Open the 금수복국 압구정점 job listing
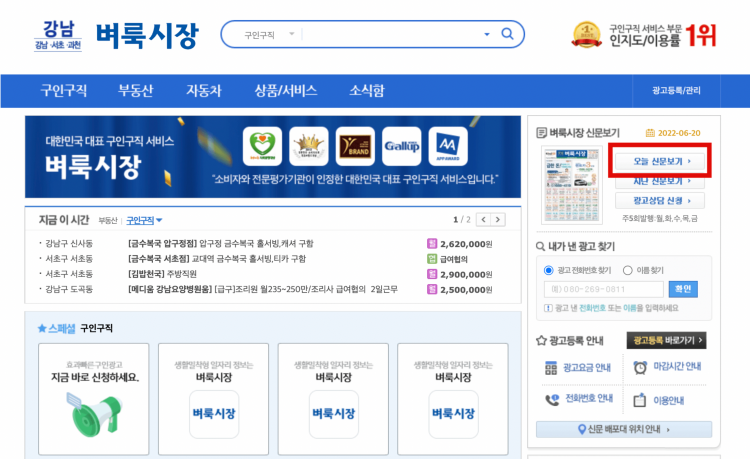The width and height of the screenshot is (750, 459). [221, 243]
